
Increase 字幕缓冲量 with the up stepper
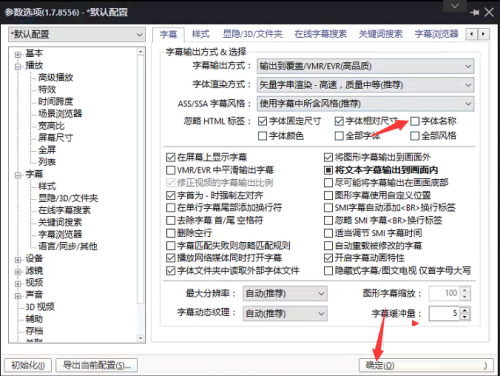click(465, 310)
